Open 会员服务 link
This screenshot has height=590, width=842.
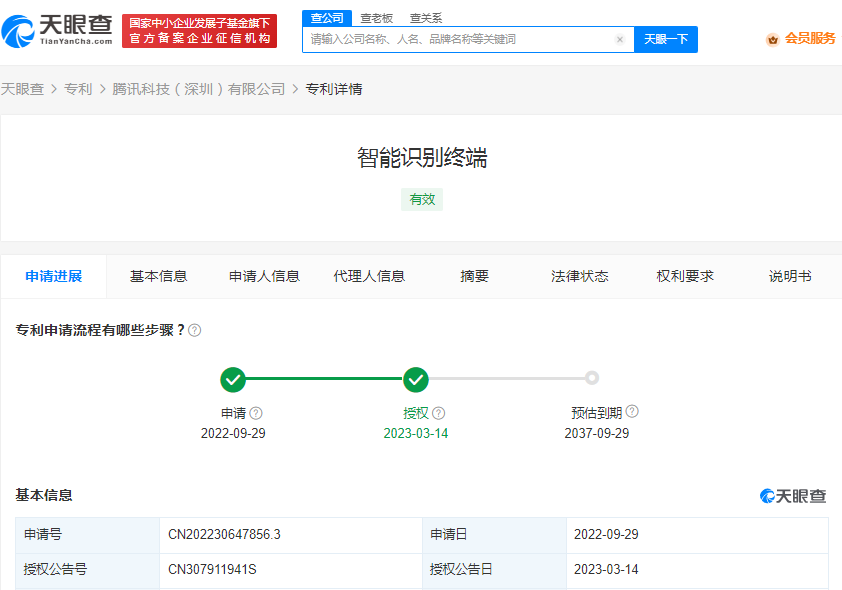(x=809, y=39)
